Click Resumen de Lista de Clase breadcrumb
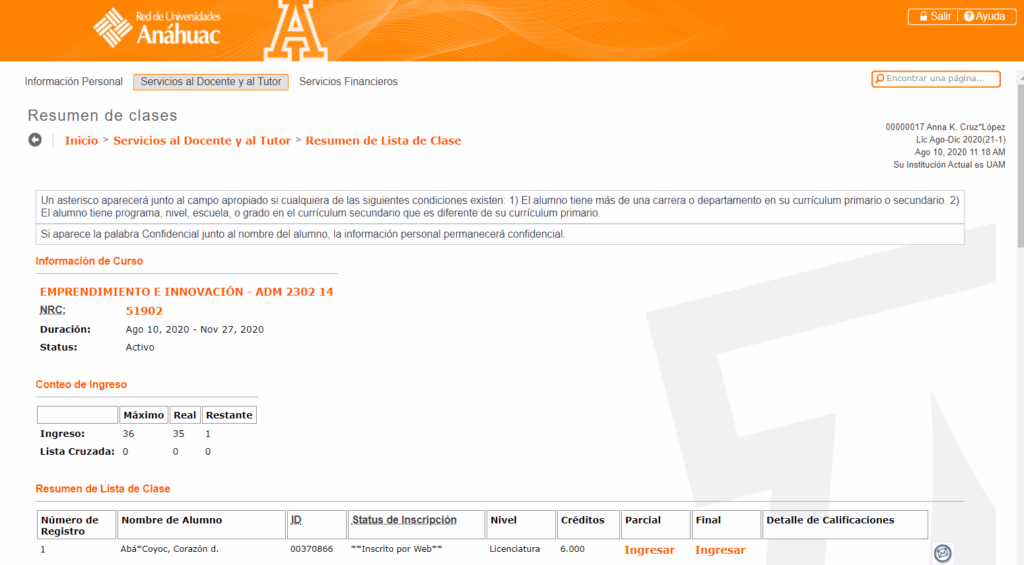 [x=383, y=141]
